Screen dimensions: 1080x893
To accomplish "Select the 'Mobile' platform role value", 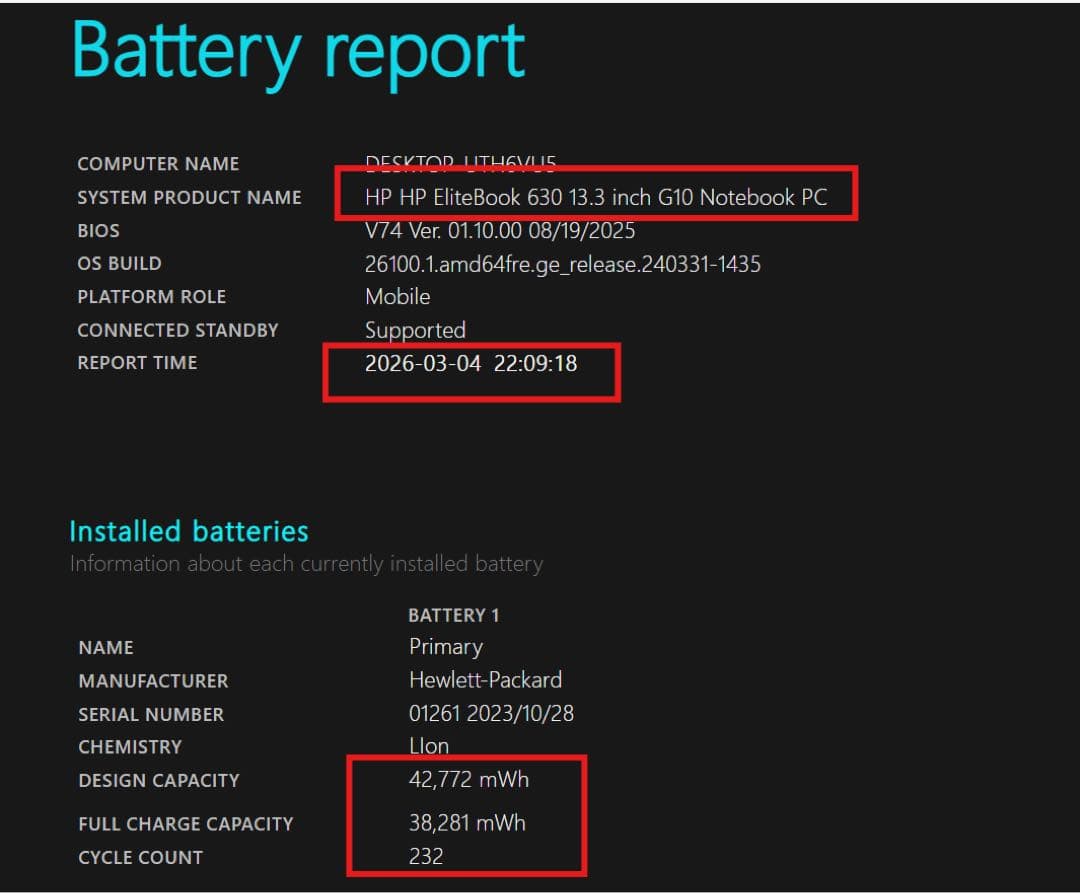I will pyautogui.click(x=397, y=297).
